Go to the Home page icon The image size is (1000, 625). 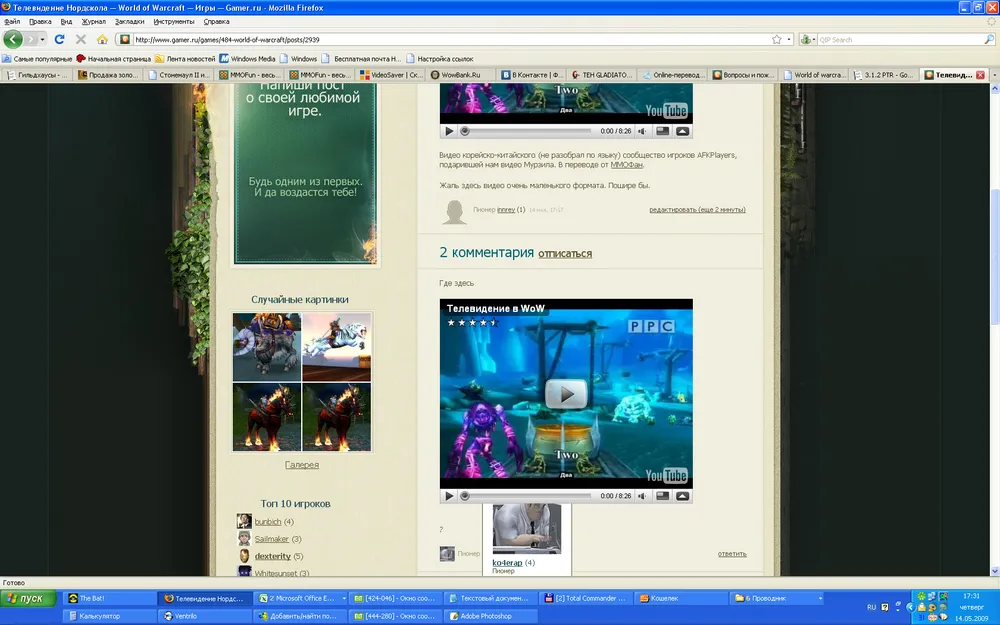pyautogui.click(x=102, y=39)
